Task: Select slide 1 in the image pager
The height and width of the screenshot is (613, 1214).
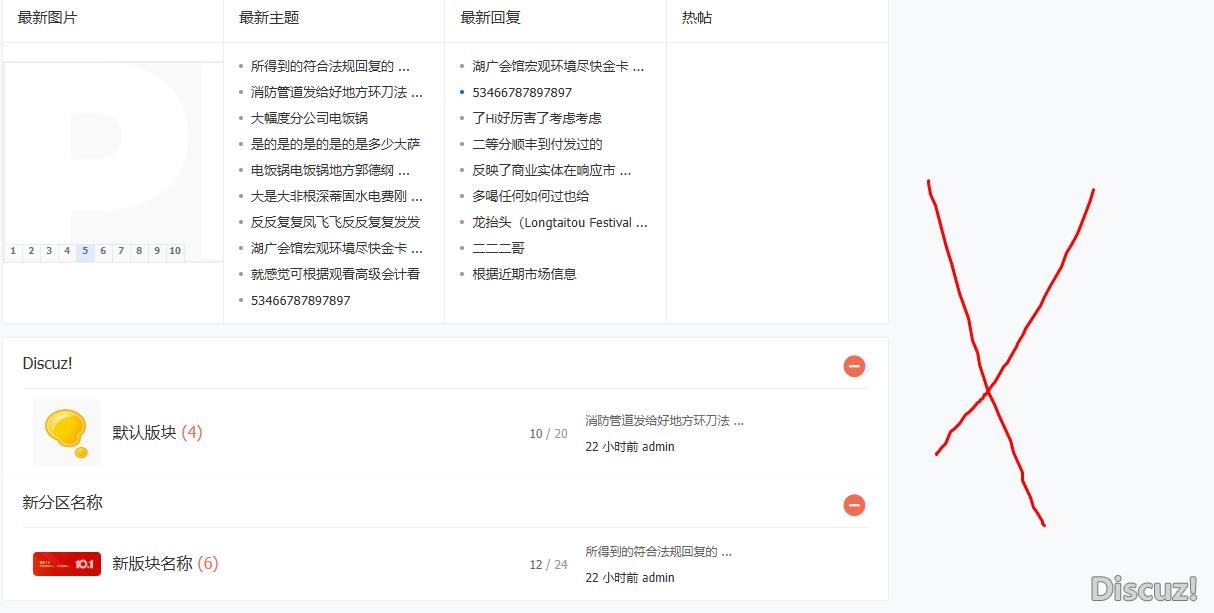Action: [13, 252]
